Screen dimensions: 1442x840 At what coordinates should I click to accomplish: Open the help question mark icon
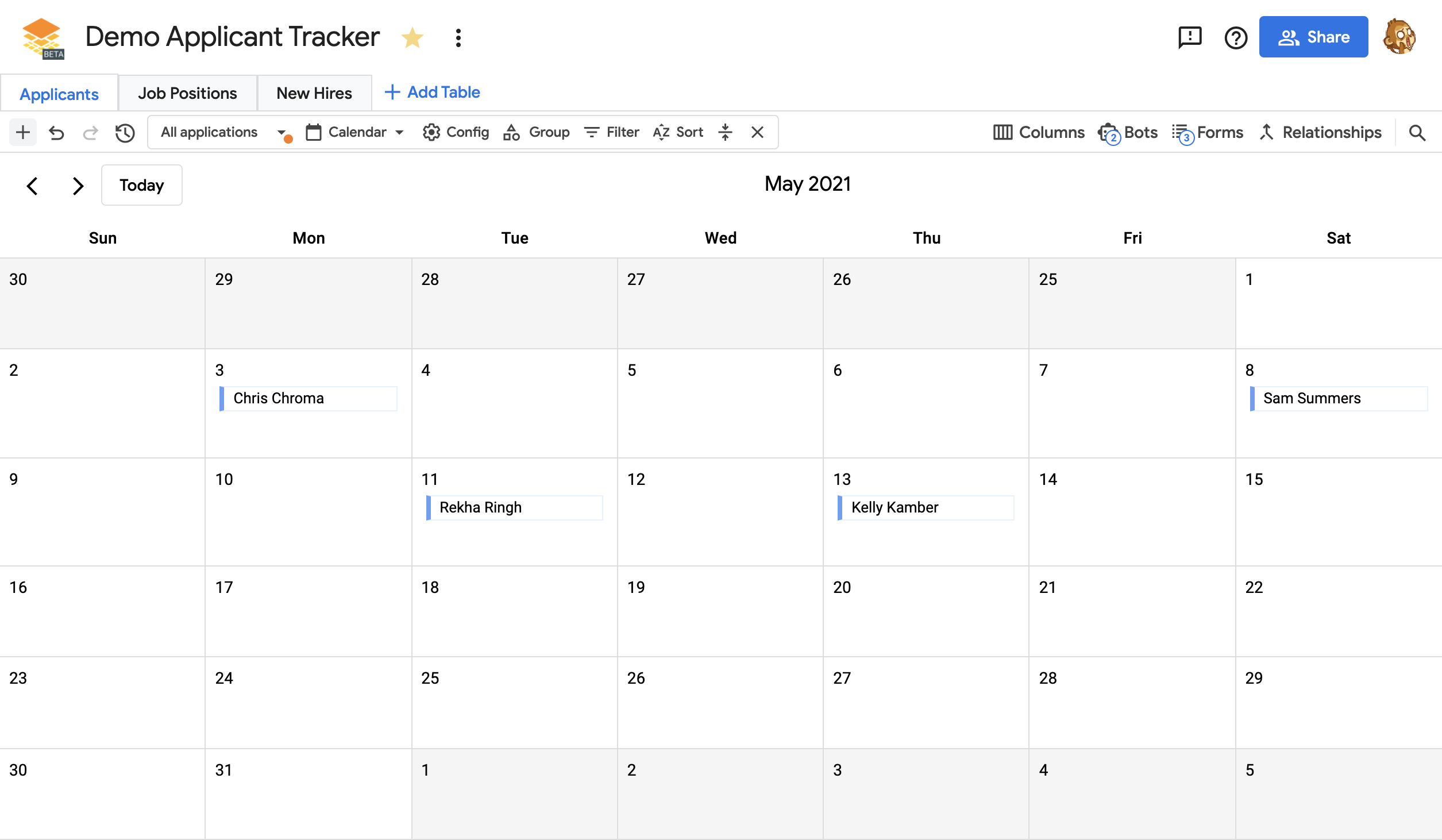[1236, 38]
